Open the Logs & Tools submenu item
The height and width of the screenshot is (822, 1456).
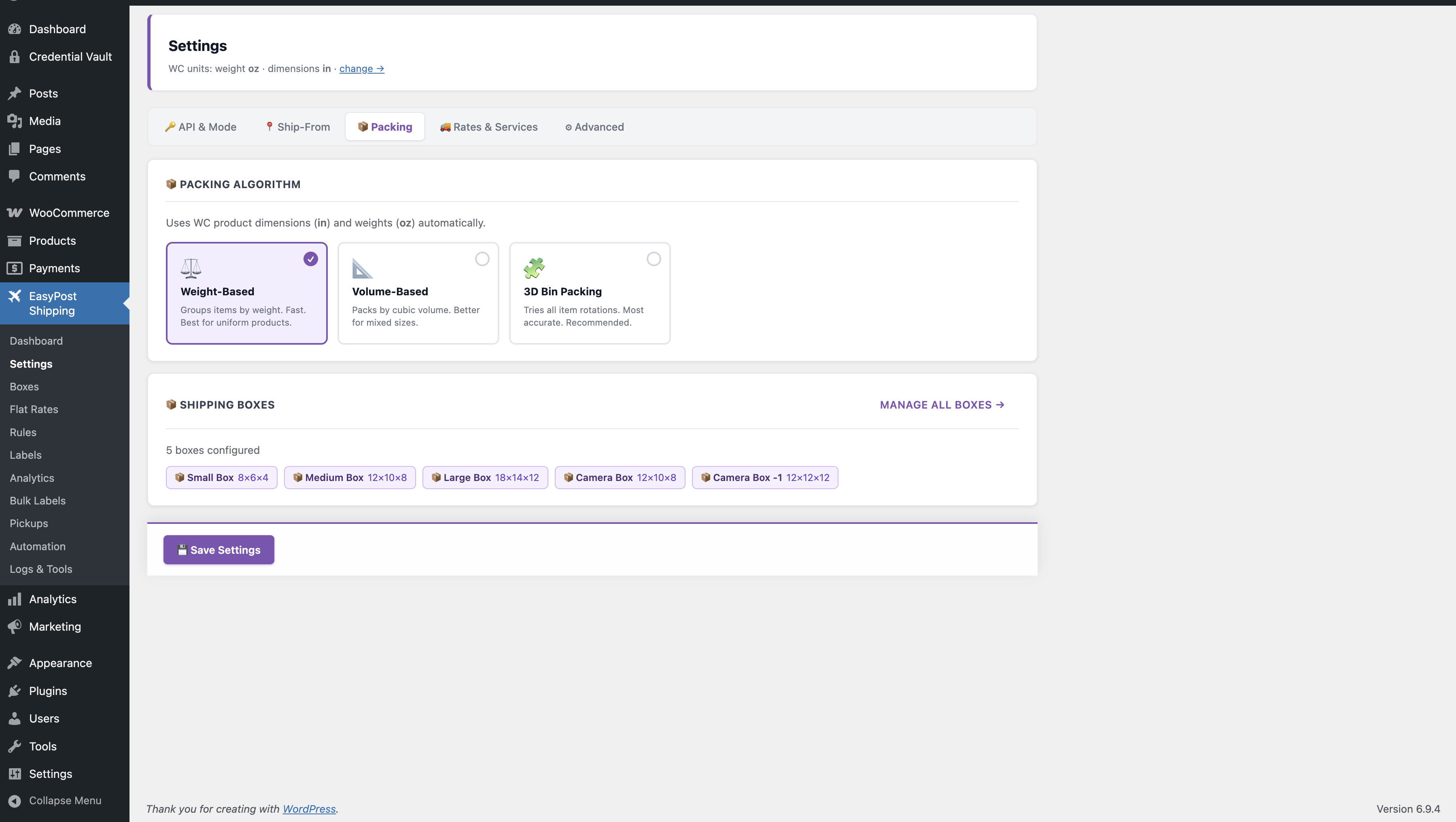tap(41, 569)
